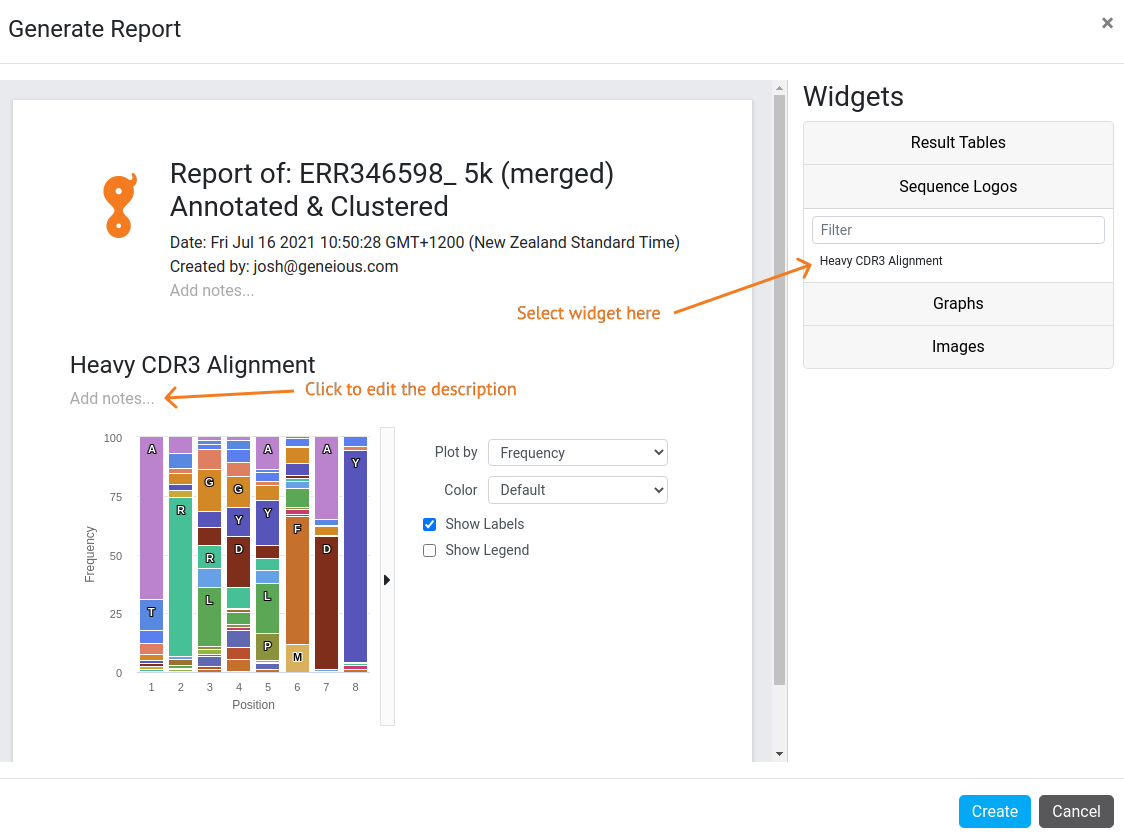Click the widget Filter input field

click(x=958, y=230)
